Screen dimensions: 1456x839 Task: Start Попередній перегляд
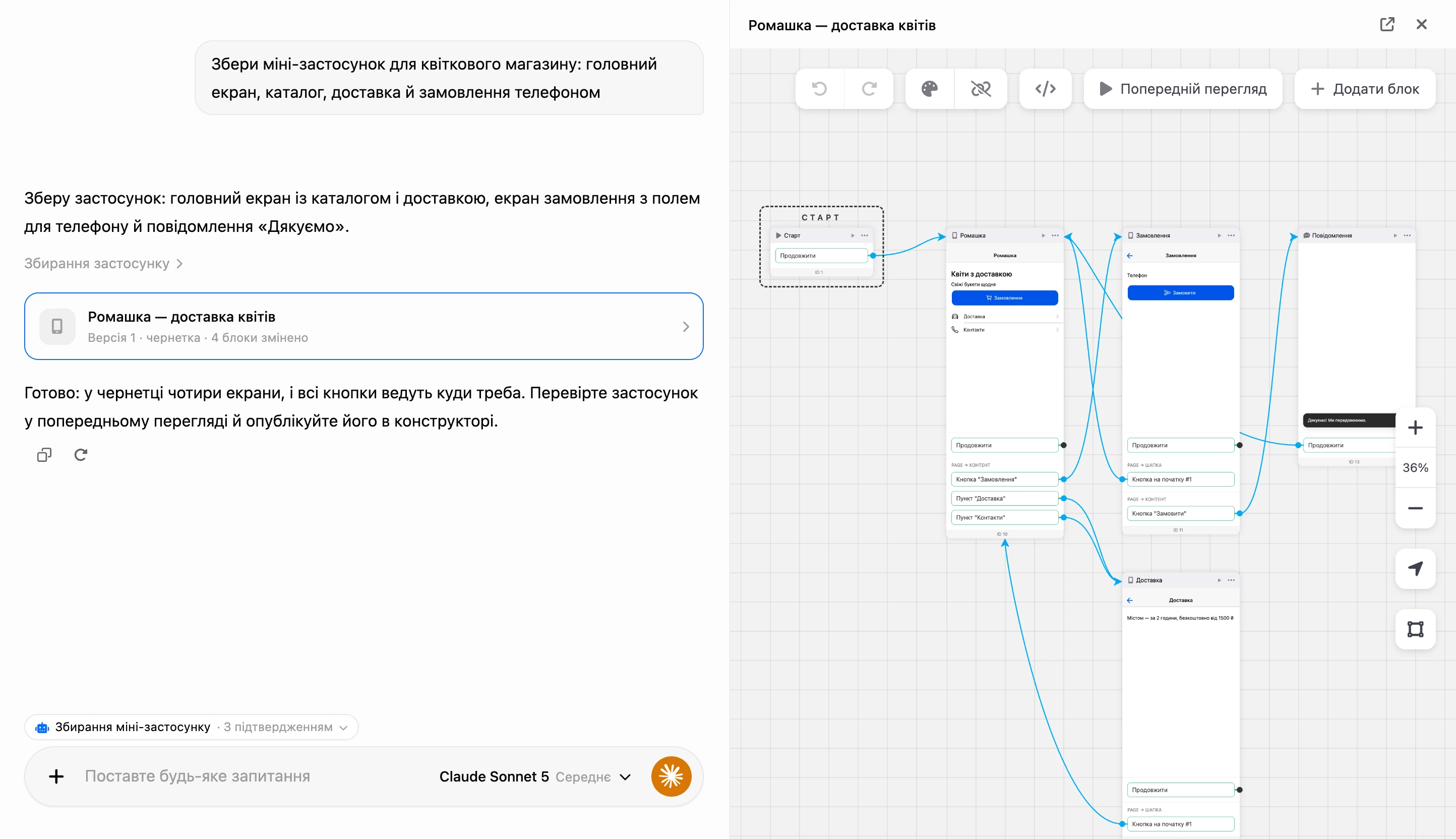click(x=1183, y=89)
